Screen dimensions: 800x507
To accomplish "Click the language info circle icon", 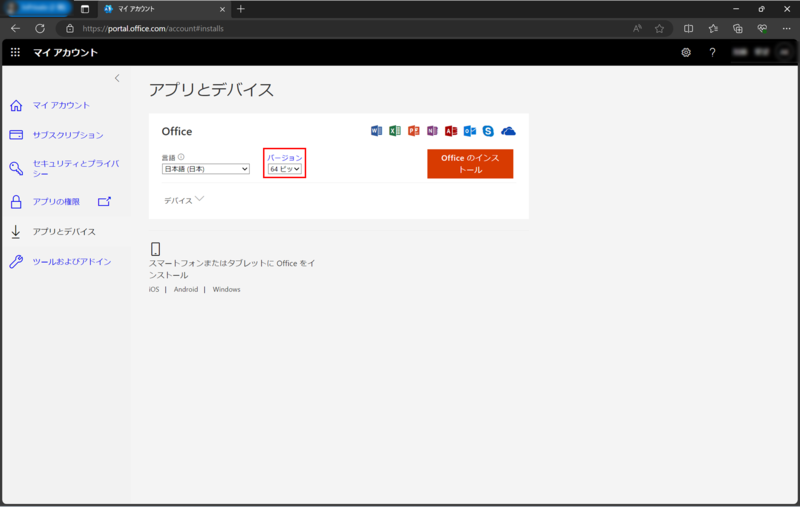I will click(181, 157).
